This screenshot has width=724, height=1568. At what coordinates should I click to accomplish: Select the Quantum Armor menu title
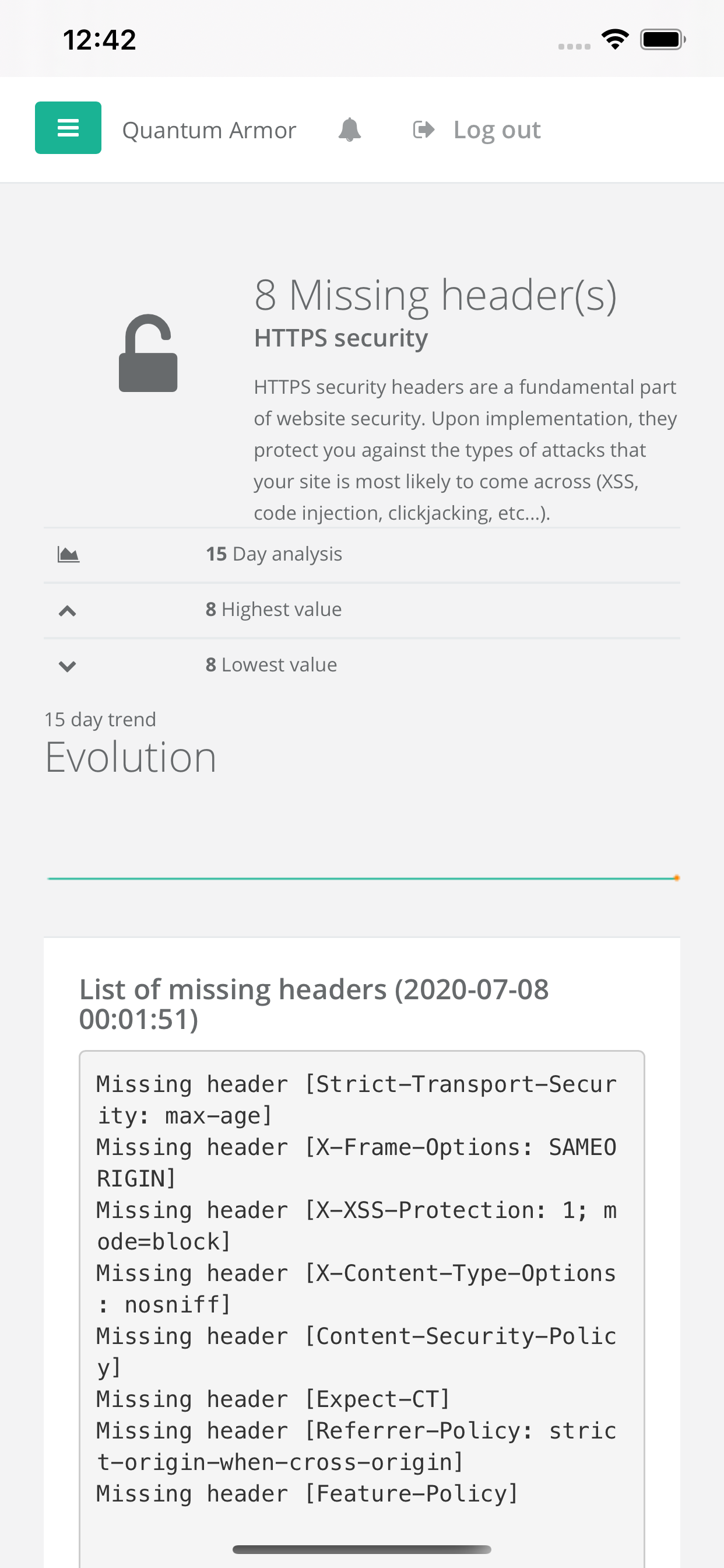pyautogui.click(x=209, y=128)
